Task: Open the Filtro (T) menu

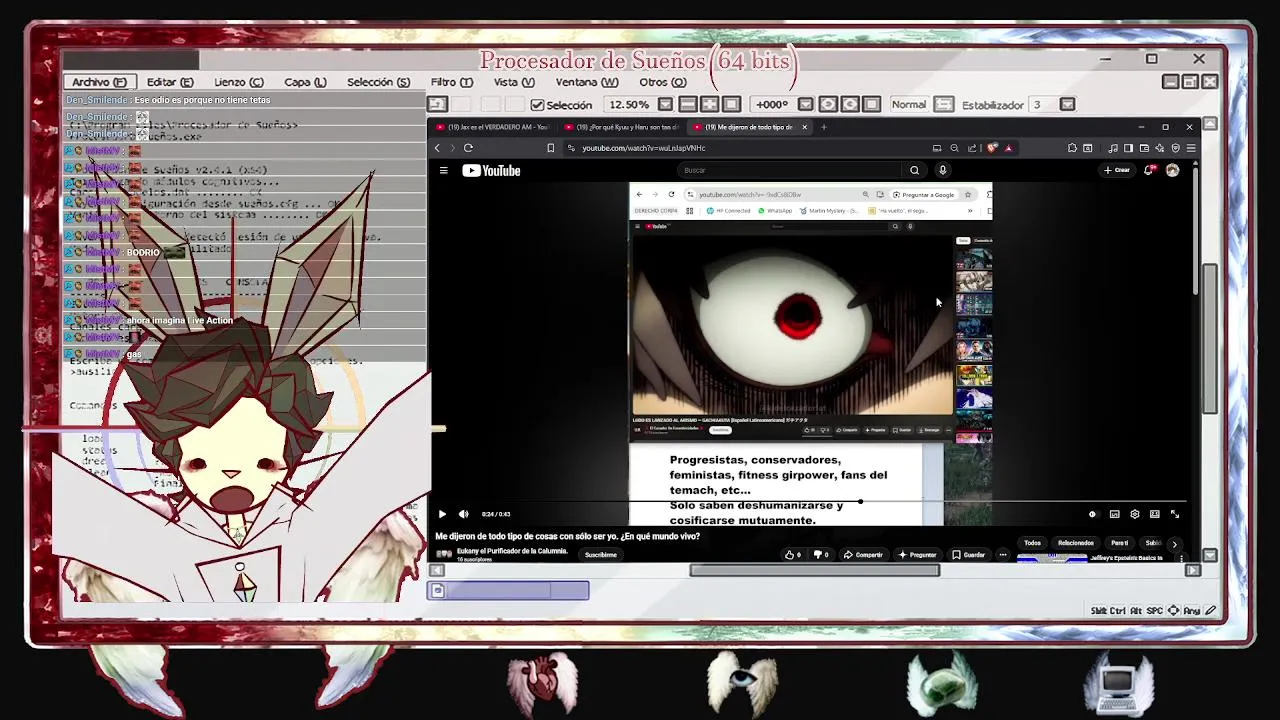Action: pyautogui.click(x=451, y=82)
